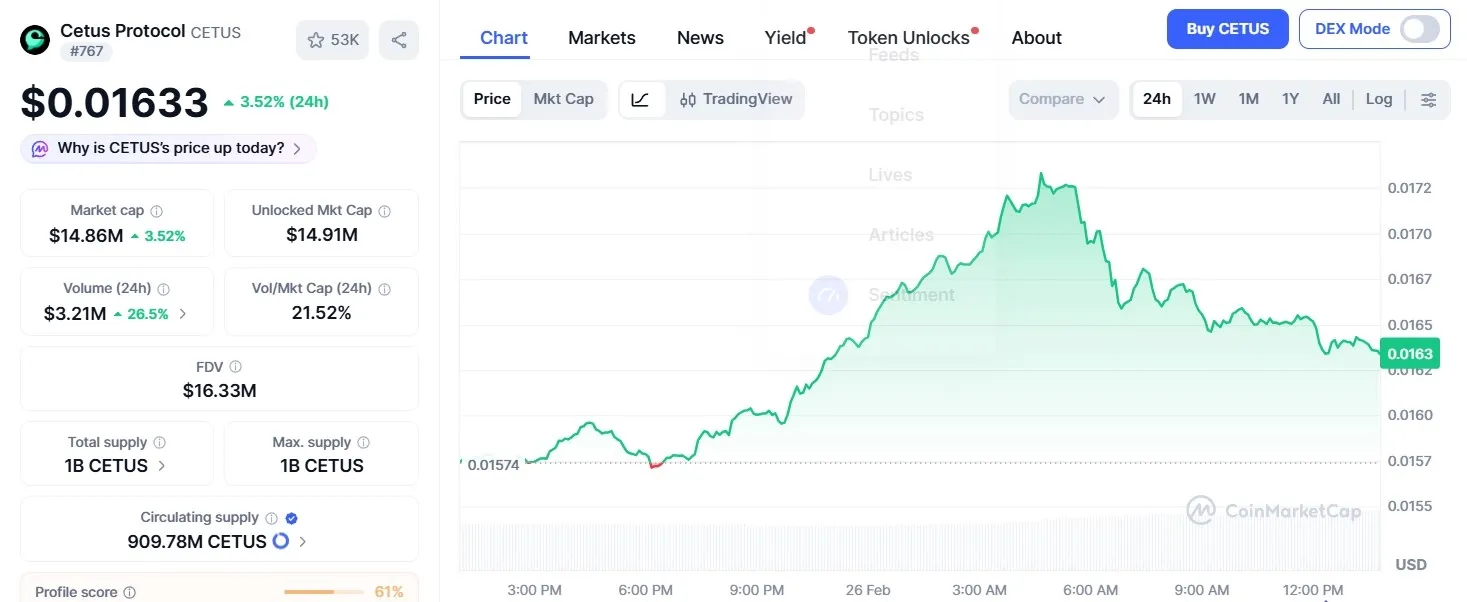
Task: Open the Compare dropdown
Action: (x=1063, y=99)
